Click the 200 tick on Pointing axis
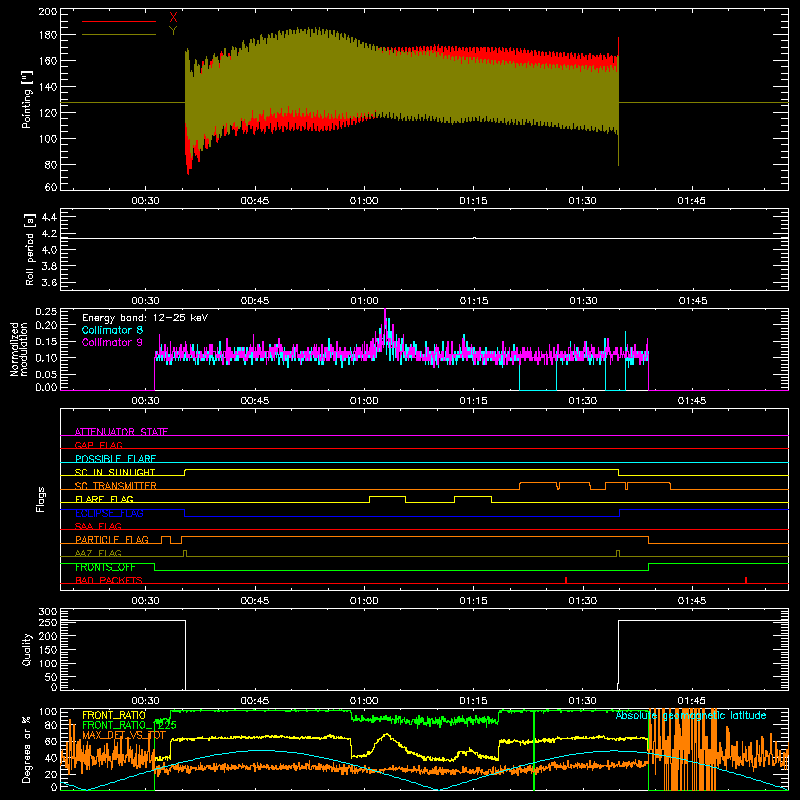800x800 pixels. tap(47, 11)
